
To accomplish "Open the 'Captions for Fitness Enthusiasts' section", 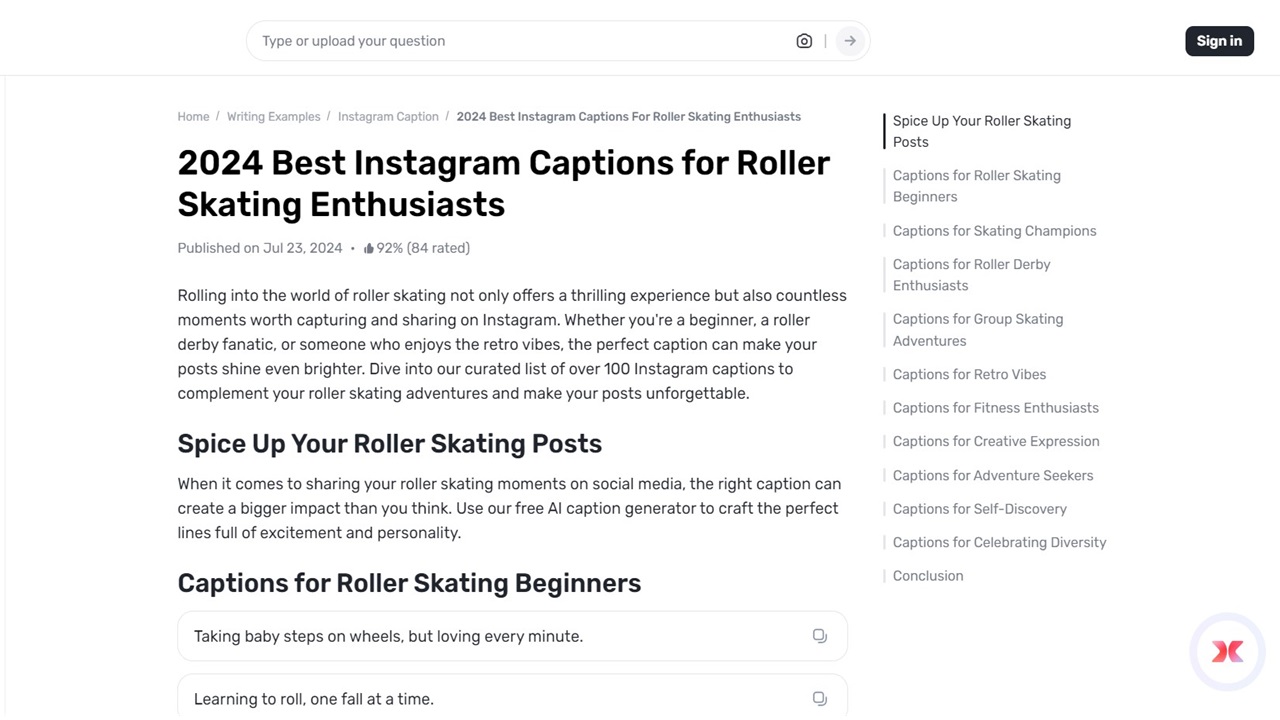I will pyautogui.click(x=995, y=408).
